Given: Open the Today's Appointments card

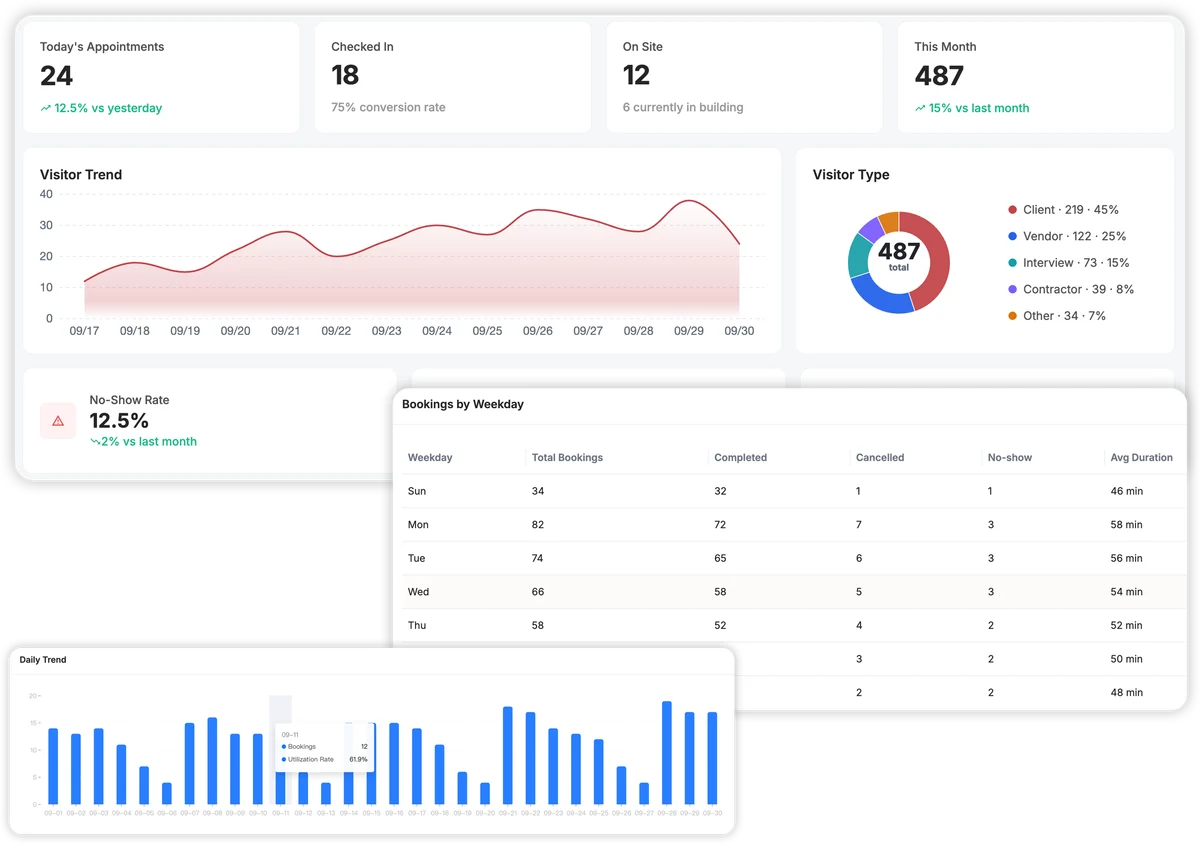Looking at the screenshot, I should (x=161, y=77).
